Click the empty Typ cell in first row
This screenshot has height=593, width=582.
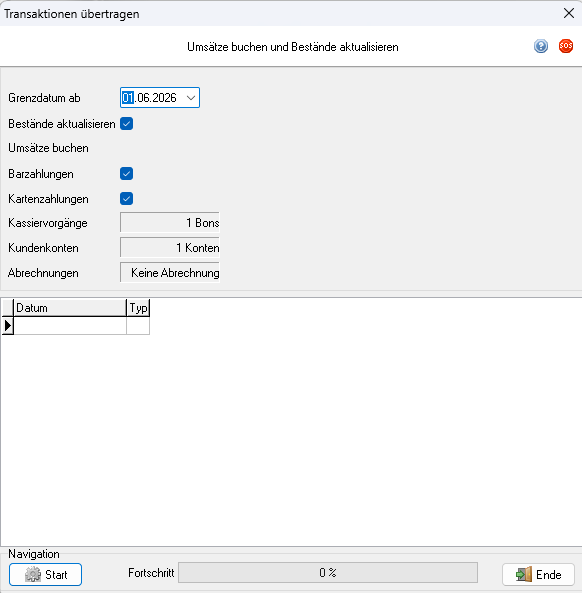(x=138, y=326)
